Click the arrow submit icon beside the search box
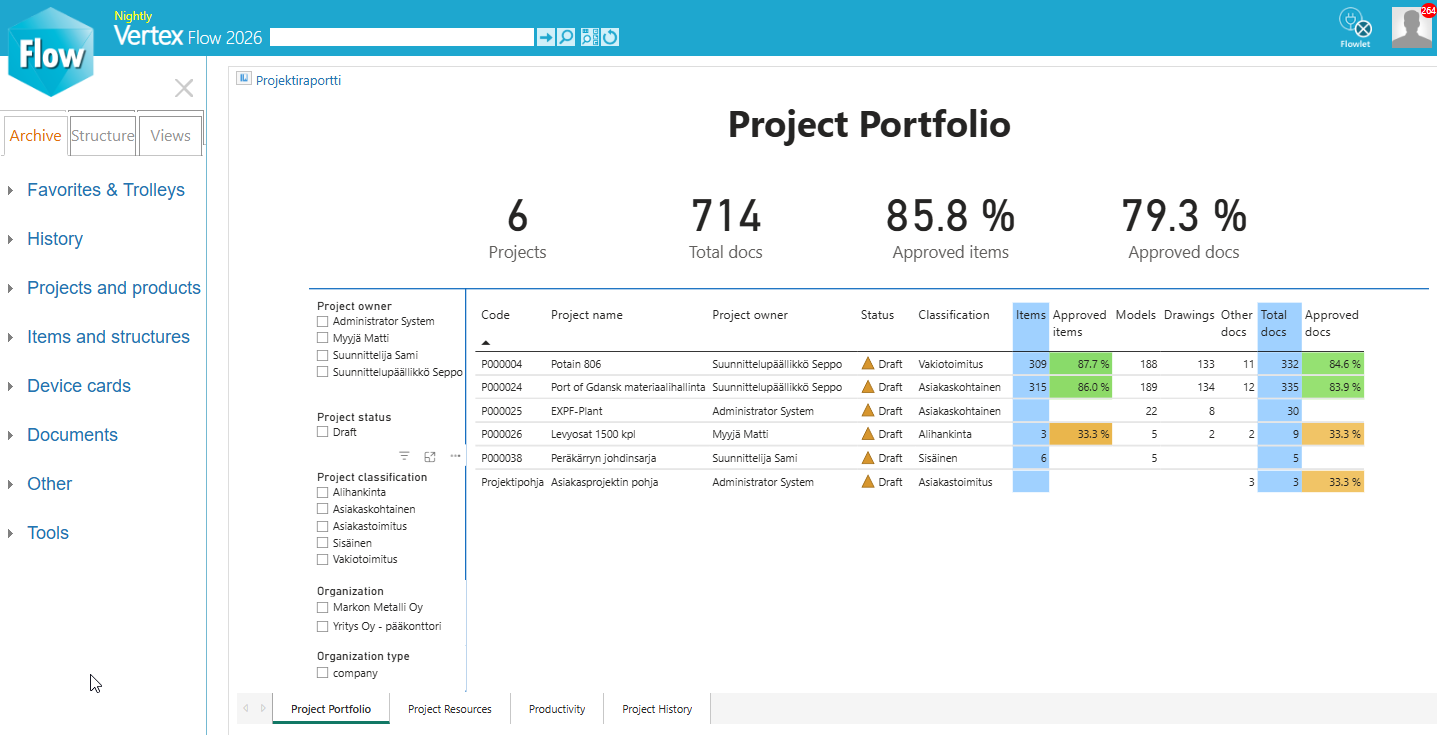 click(x=545, y=36)
